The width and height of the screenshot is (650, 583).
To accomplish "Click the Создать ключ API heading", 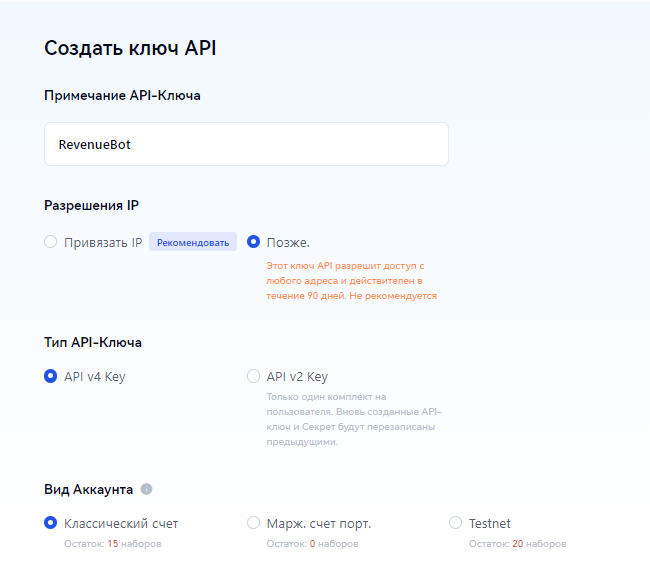I will [130, 48].
